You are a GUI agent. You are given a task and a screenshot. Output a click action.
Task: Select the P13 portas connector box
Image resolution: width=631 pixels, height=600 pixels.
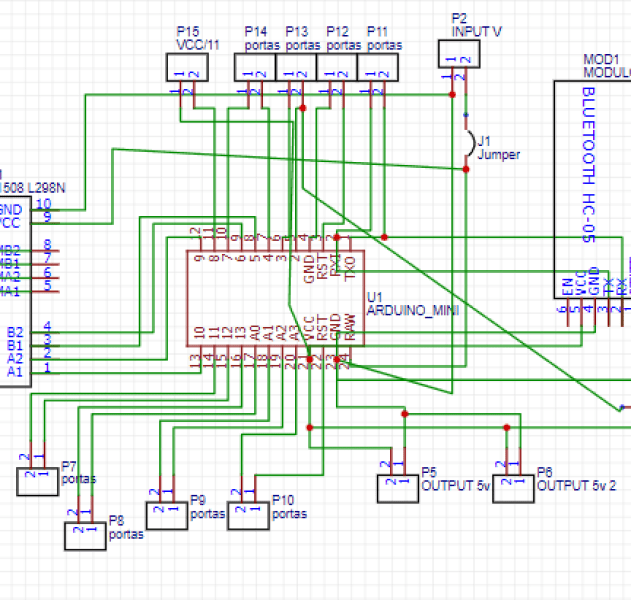(296, 68)
